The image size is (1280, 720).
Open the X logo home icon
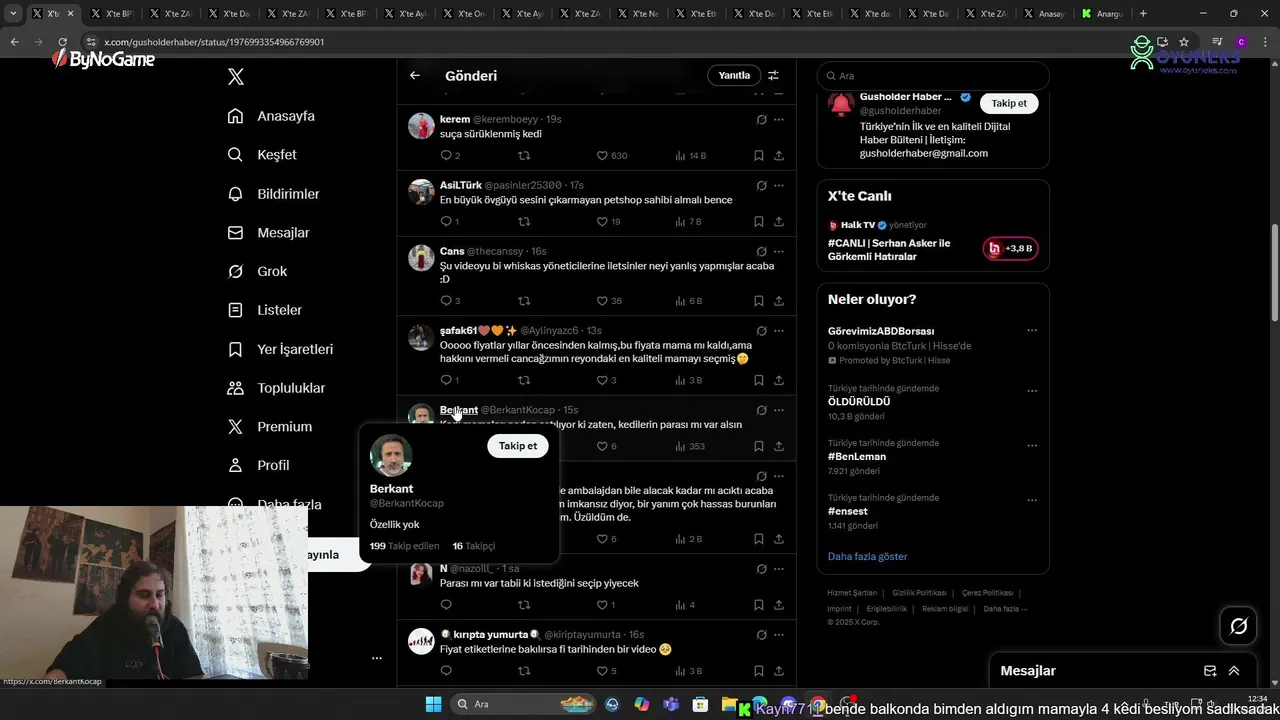[236, 76]
